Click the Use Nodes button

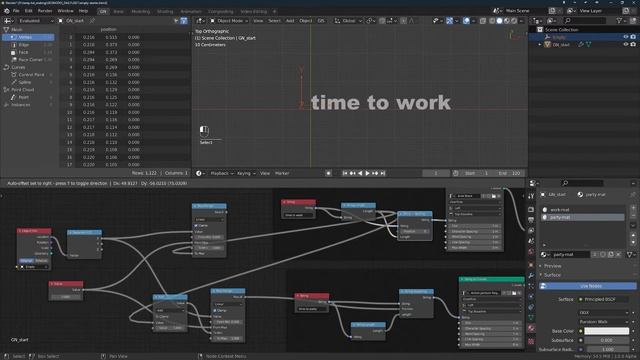tap(588, 286)
